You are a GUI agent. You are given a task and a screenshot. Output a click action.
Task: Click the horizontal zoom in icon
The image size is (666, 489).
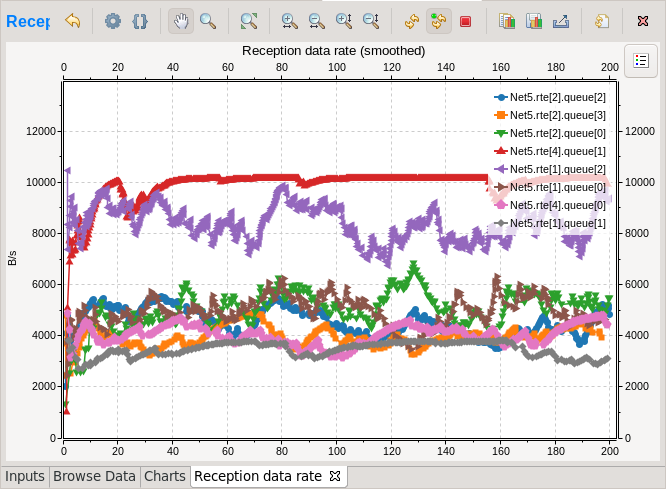[x=289, y=21]
